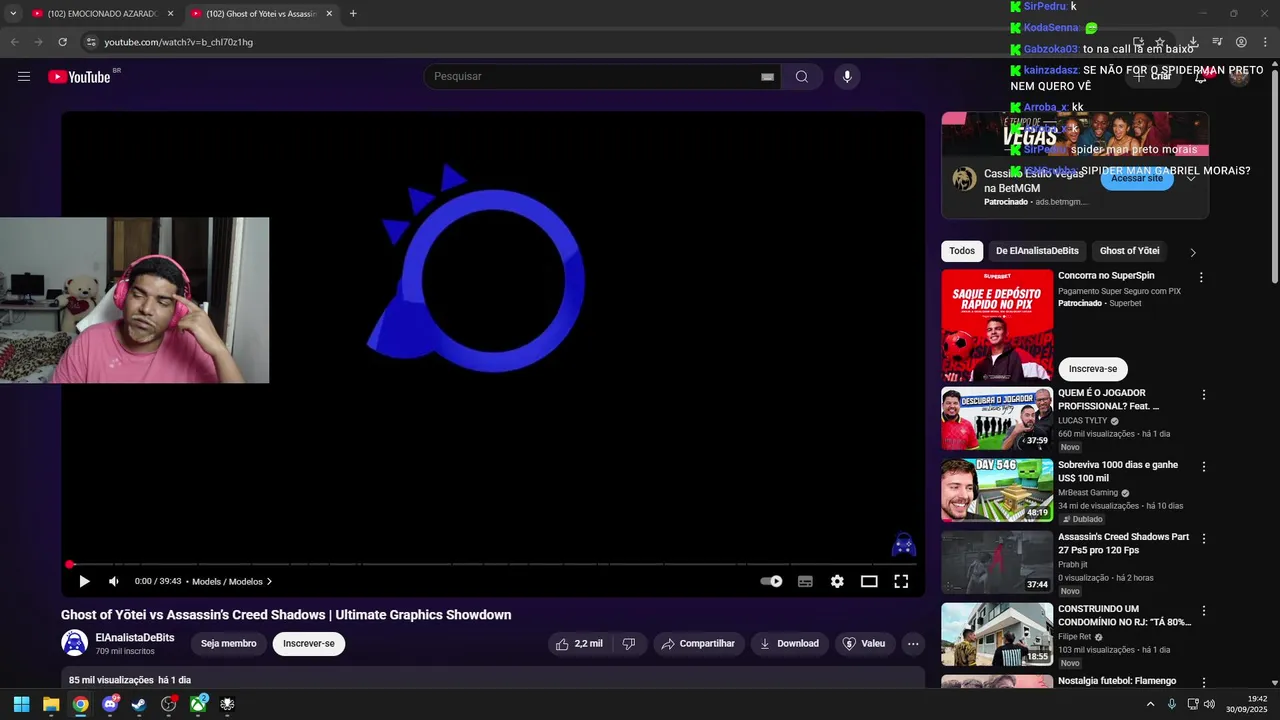Open options for Sobreviva 1000 dias video
The image size is (1280, 720).
pyautogui.click(x=1204, y=467)
